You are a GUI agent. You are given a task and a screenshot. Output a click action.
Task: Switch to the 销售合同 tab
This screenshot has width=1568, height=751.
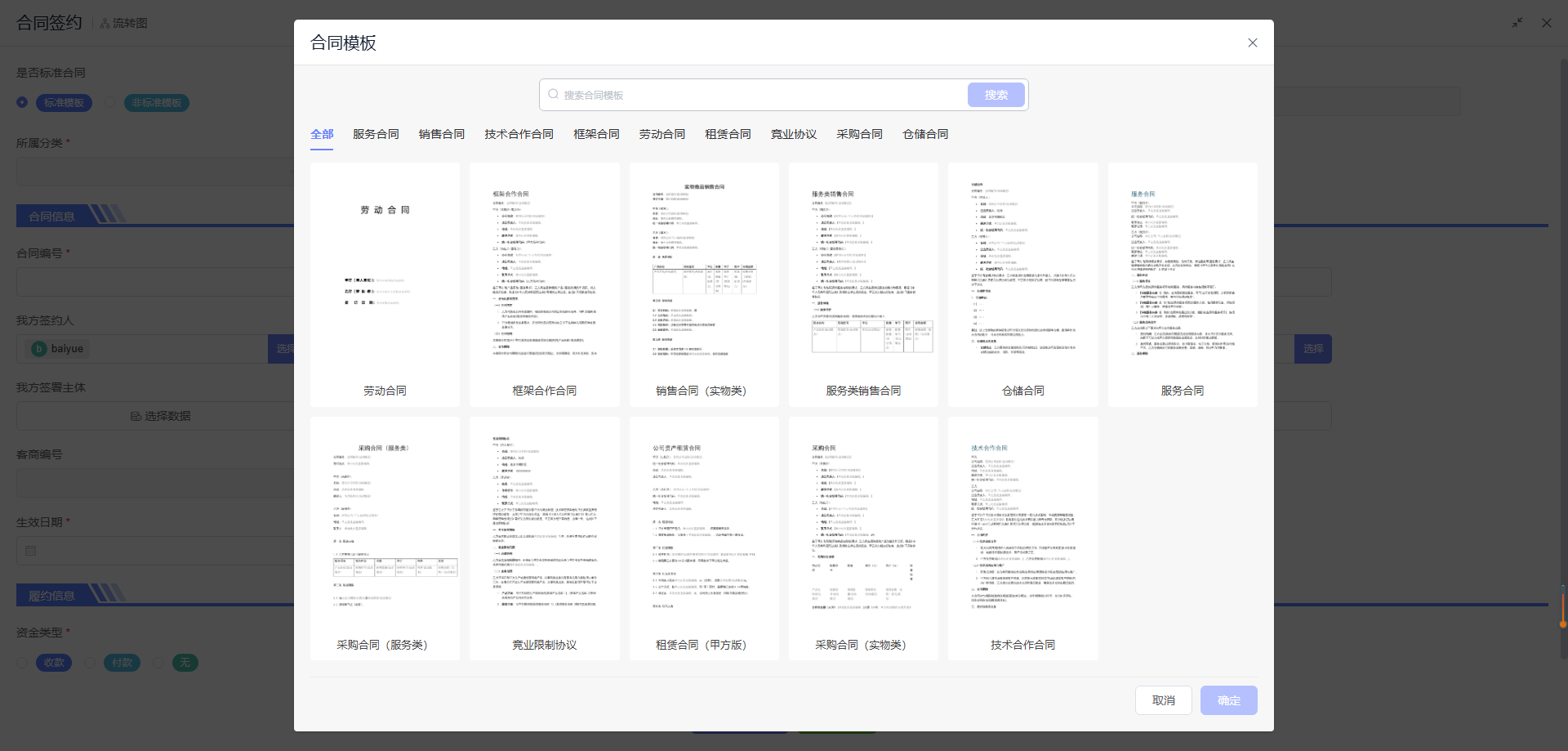(x=441, y=134)
